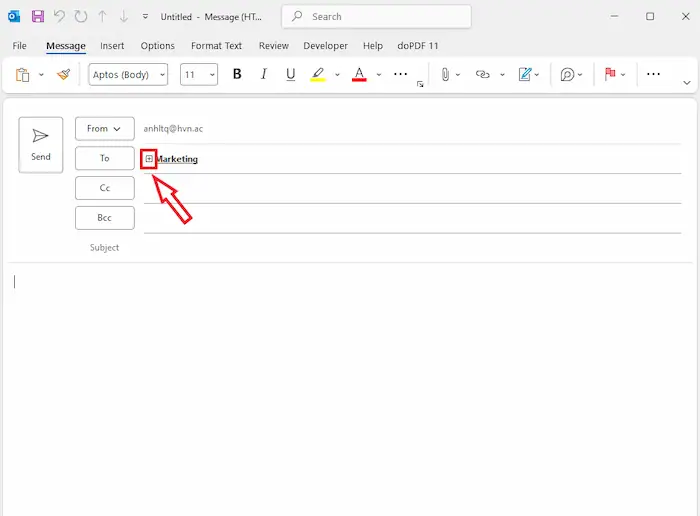Click the Signature icon
Image resolution: width=700 pixels, height=516 pixels.
(x=525, y=74)
